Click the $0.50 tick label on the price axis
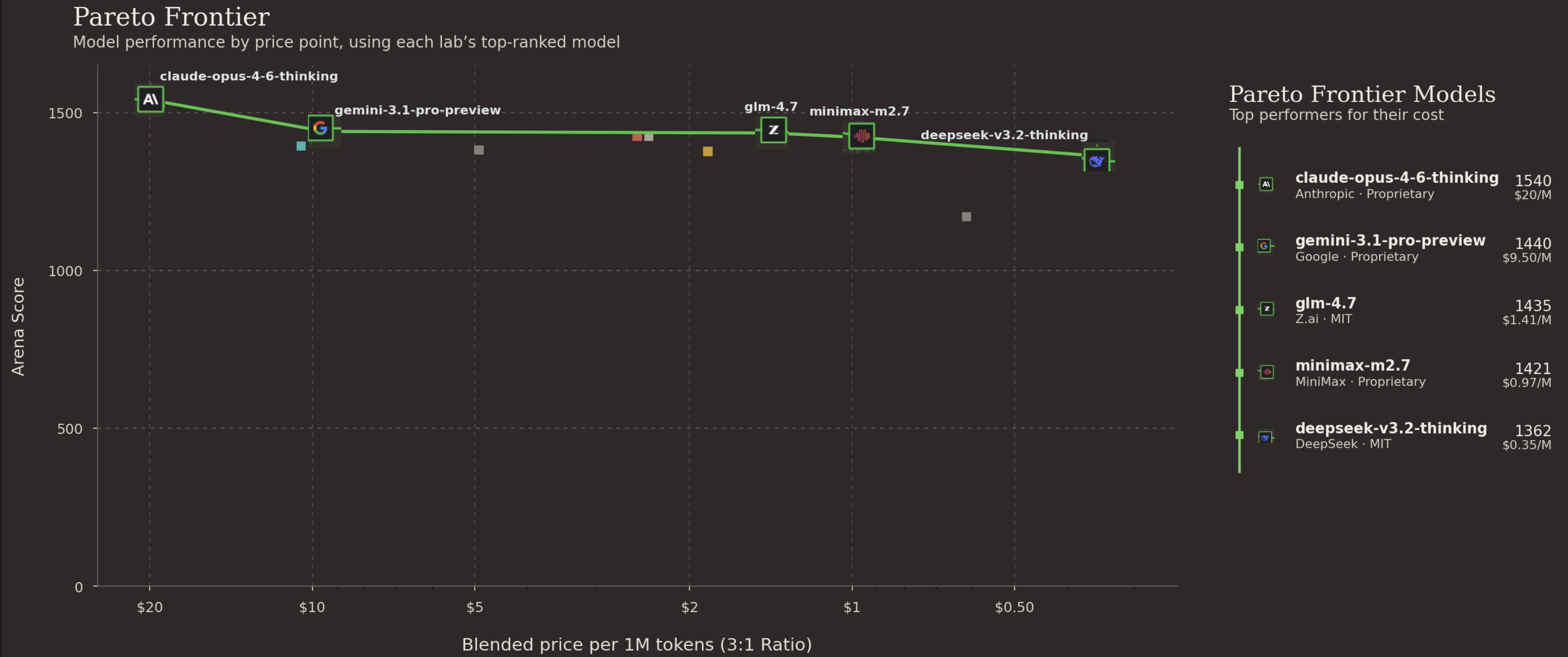 click(x=1014, y=607)
